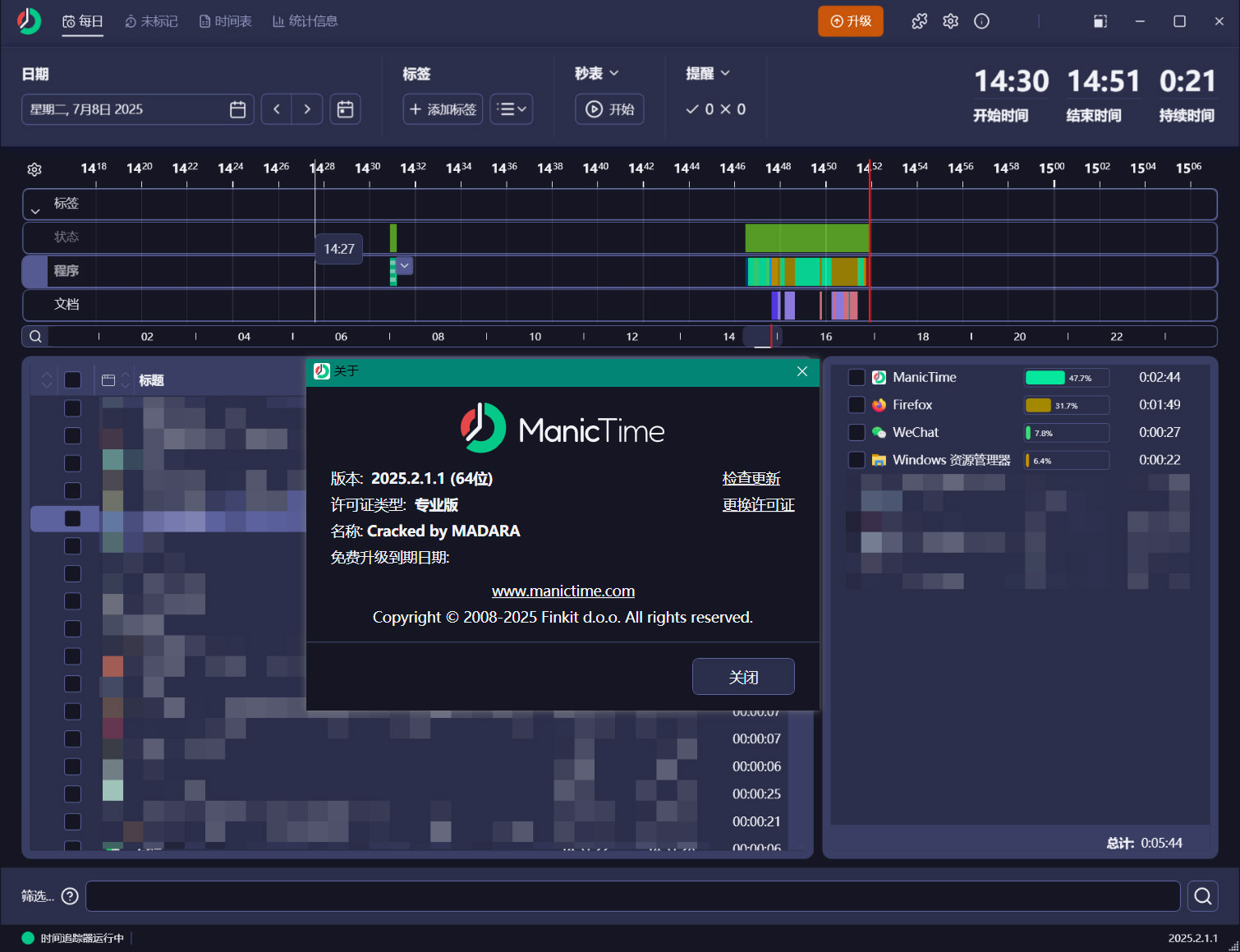This screenshot has width=1240, height=952.
Task: Click sort arrows beside the window icon
Action: coord(126,380)
